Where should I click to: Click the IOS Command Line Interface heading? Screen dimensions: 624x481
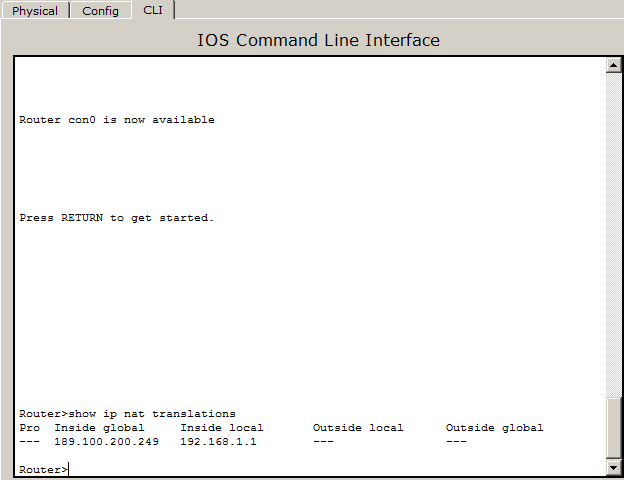tap(318, 40)
